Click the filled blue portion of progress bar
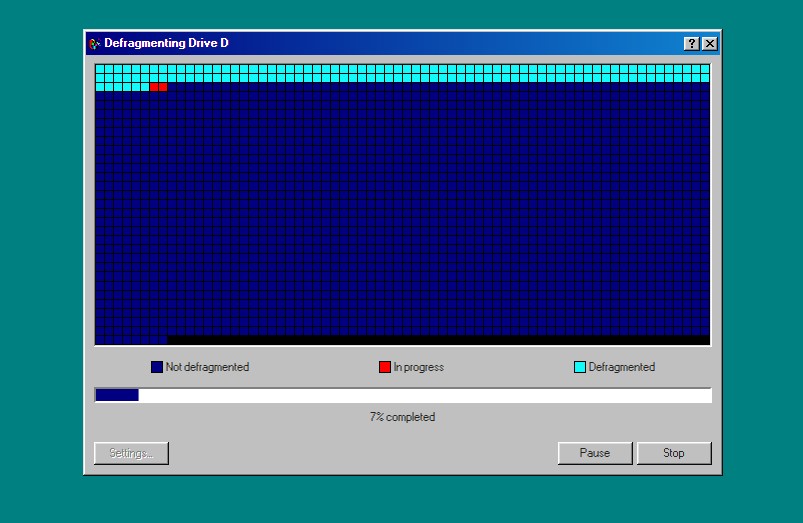The height and width of the screenshot is (523, 803). (x=117, y=395)
